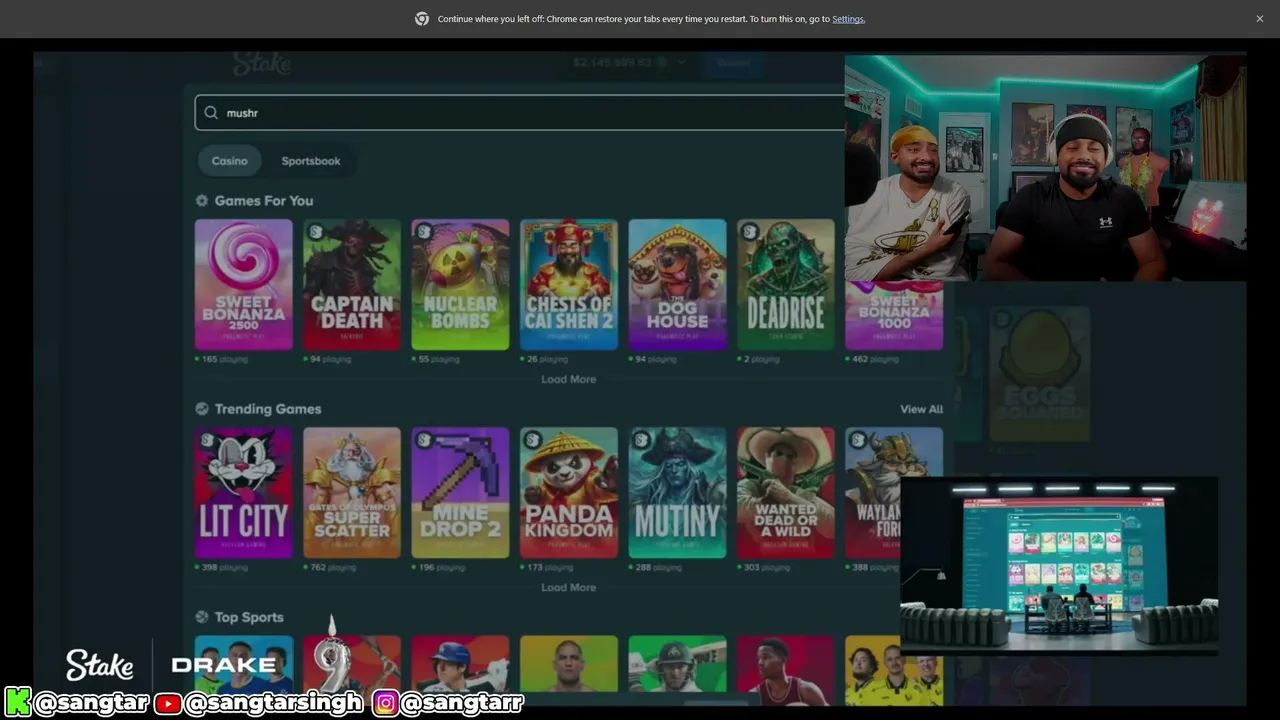Click the Trending Games heading
Viewport: 1280px width, 720px height.
point(268,409)
